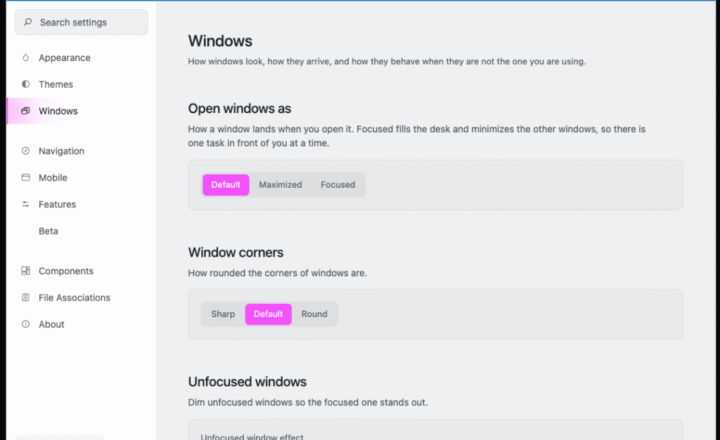Click the Components grid icon
Viewport: 720px width, 440px height.
tap(26, 271)
